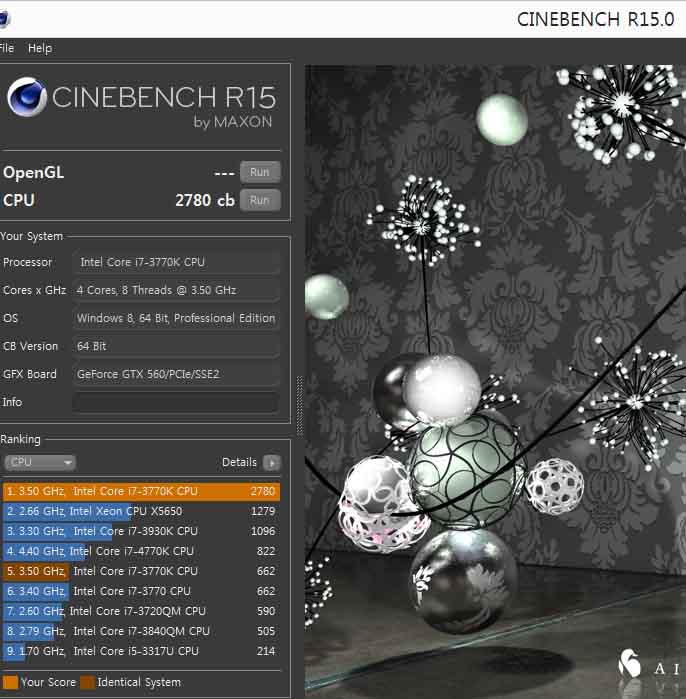686x699 pixels.
Task: Select ranking row Intel Core i7-4770K CPU
Action: [141, 551]
